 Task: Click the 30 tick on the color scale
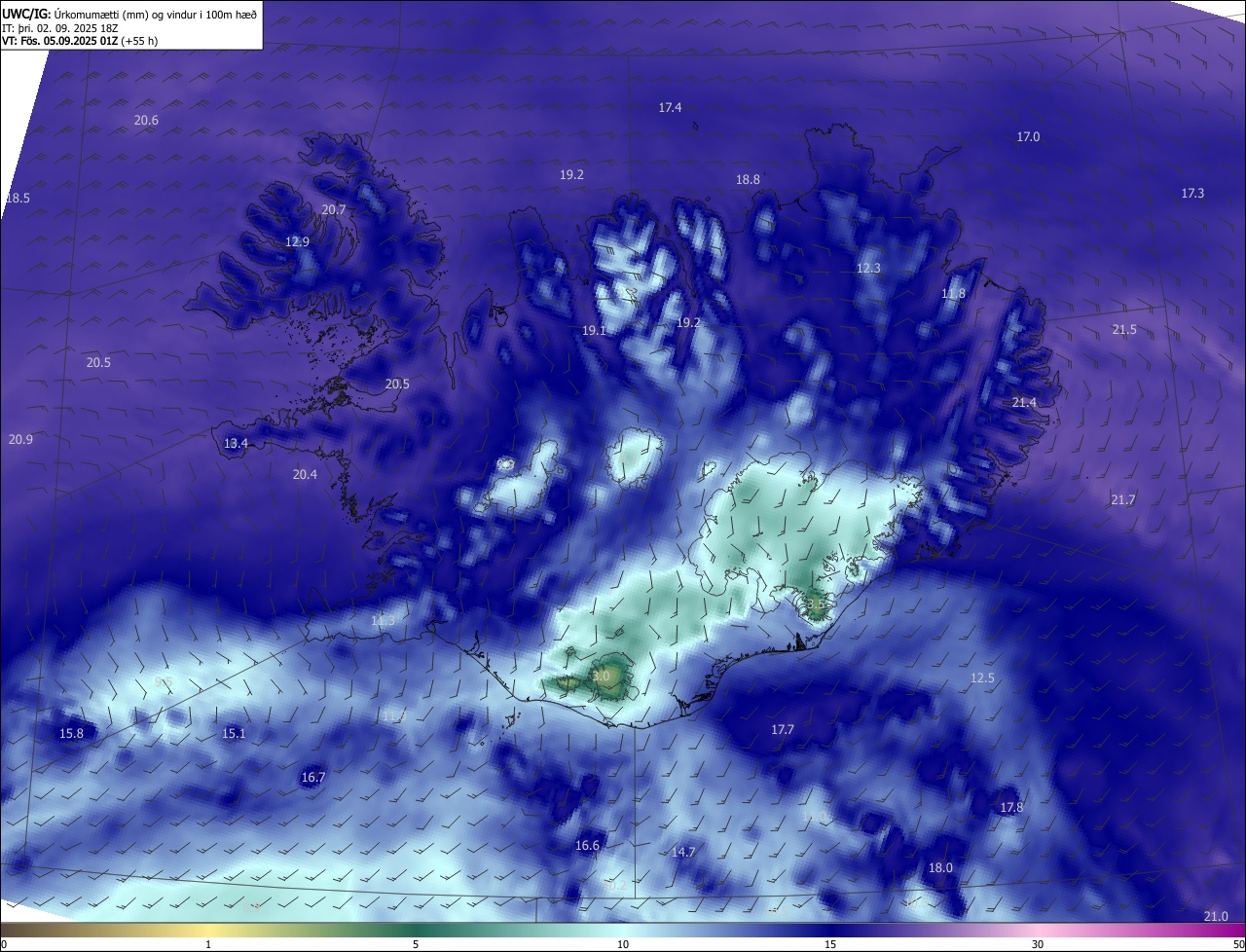(1038, 944)
